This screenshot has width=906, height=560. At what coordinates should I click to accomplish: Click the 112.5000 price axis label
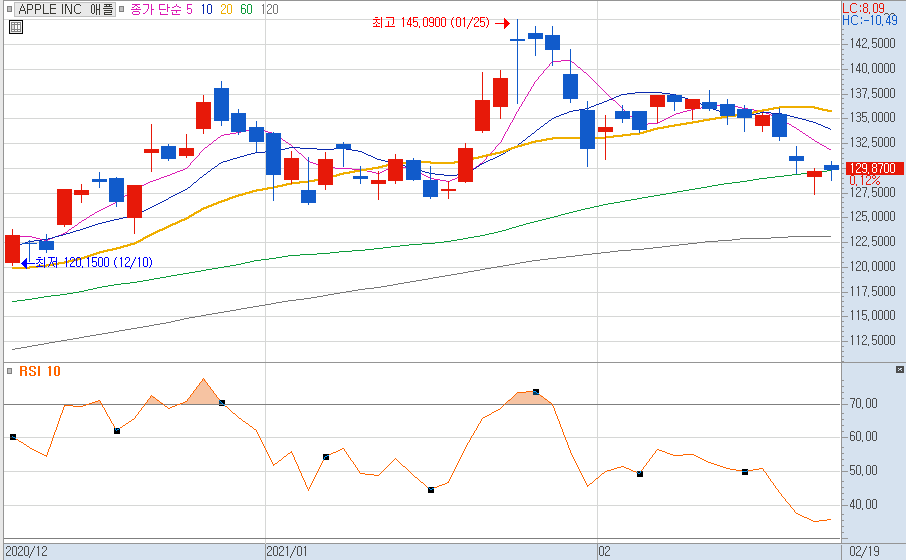[x=872, y=340]
